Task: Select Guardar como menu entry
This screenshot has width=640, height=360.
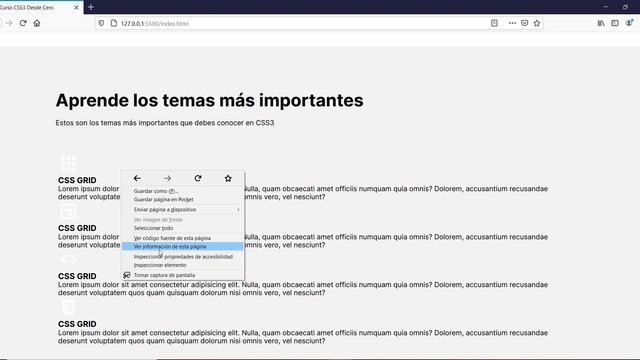Action: tap(183, 191)
